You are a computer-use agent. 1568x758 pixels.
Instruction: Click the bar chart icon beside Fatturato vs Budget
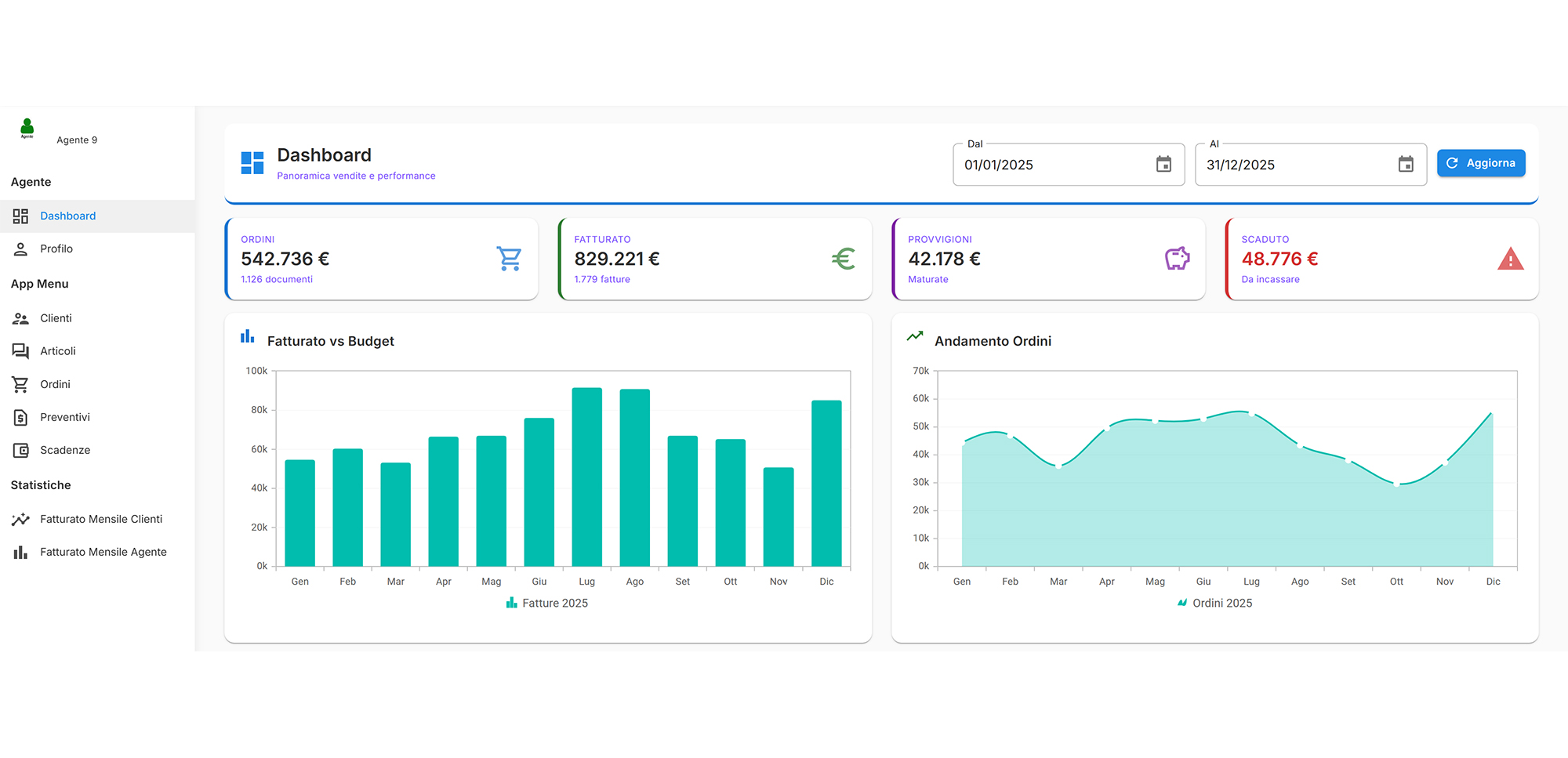(247, 335)
